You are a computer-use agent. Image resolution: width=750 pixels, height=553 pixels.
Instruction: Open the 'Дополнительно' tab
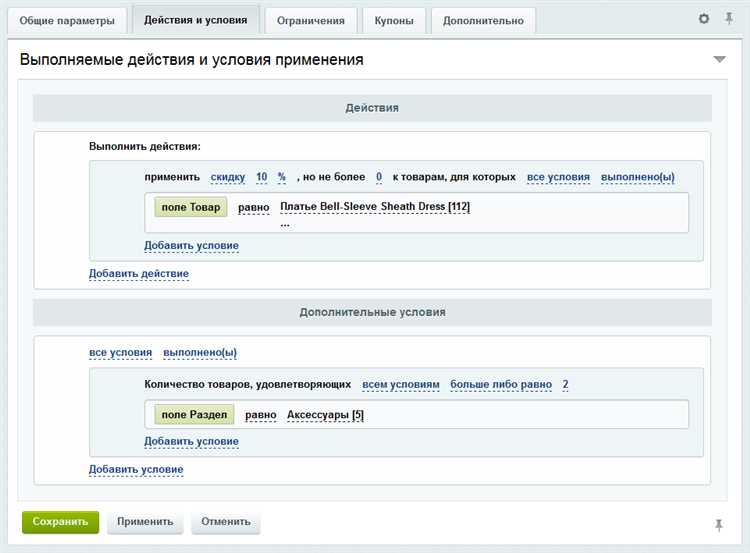pyautogui.click(x=483, y=21)
